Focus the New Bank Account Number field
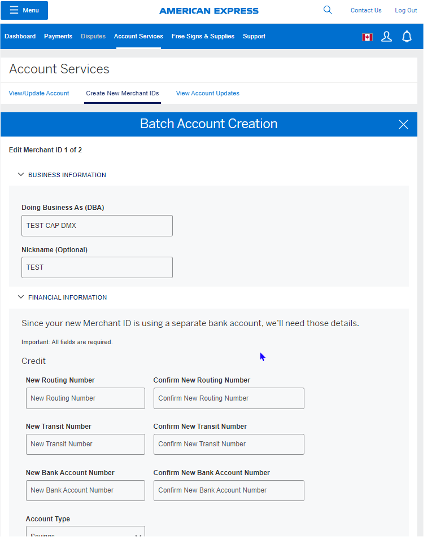Screen dimensions: 424x537 pos(85,490)
